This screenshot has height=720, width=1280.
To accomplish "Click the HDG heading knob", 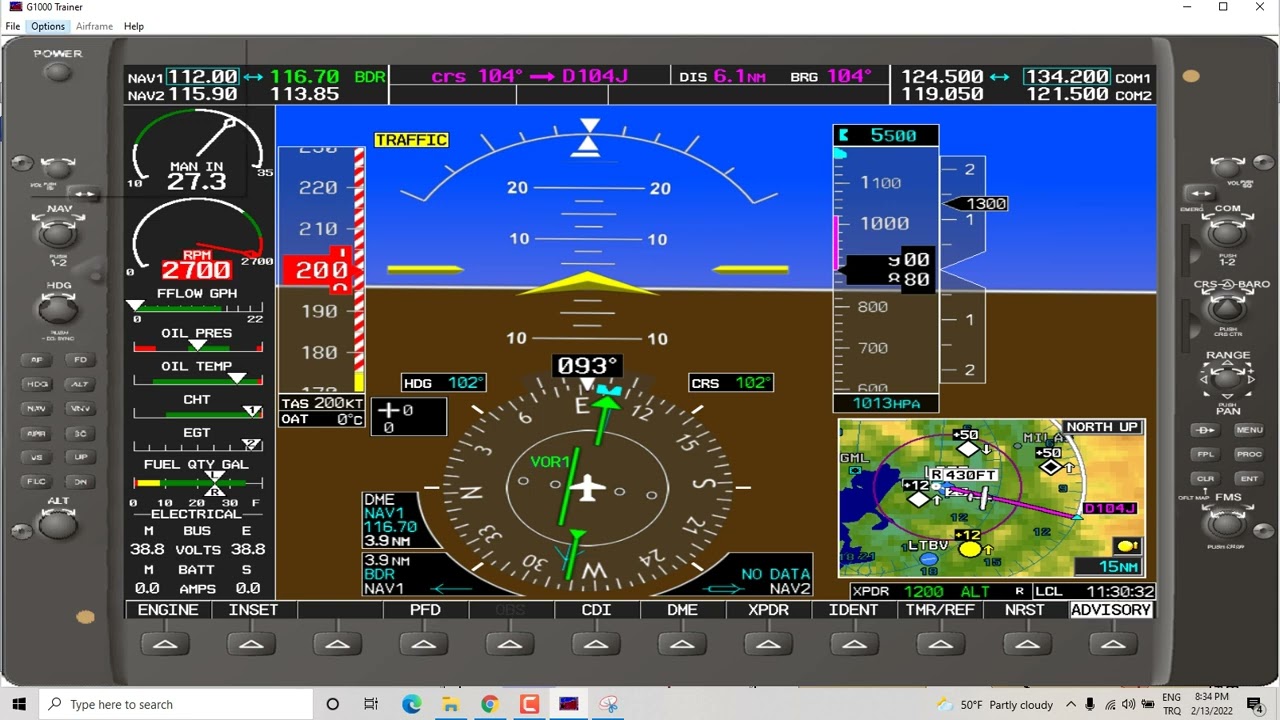I will pyautogui.click(x=58, y=310).
